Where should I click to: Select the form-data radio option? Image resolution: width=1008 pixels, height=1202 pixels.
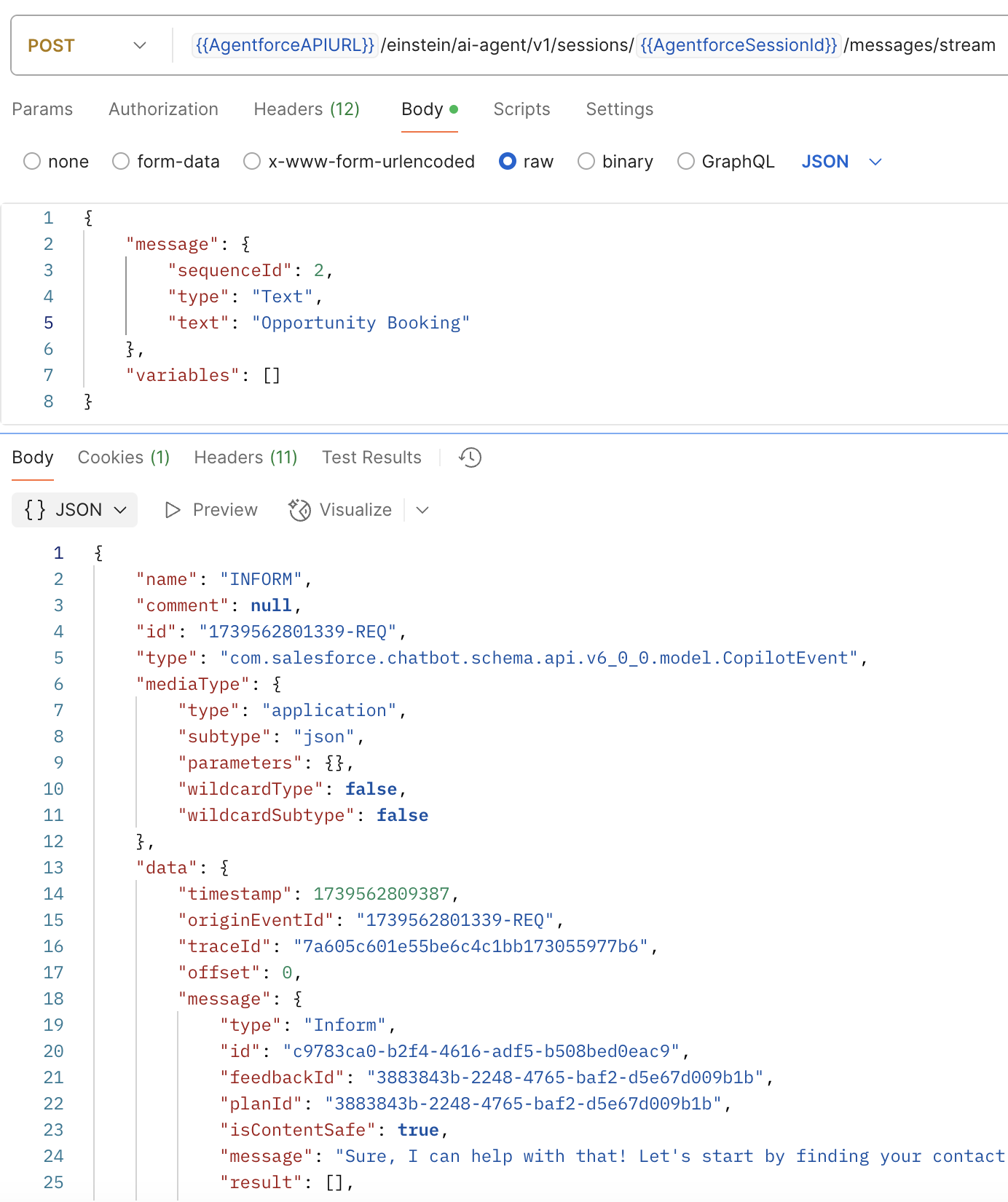[121, 161]
